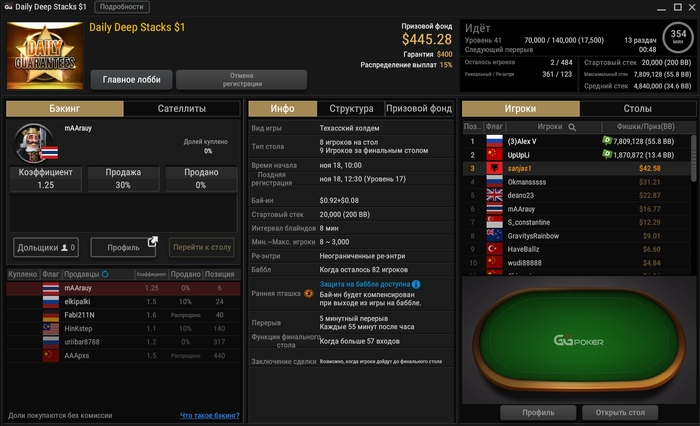Click the orange early bird icon
The width and height of the screenshot is (700, 426).
[x=308, y=293]
